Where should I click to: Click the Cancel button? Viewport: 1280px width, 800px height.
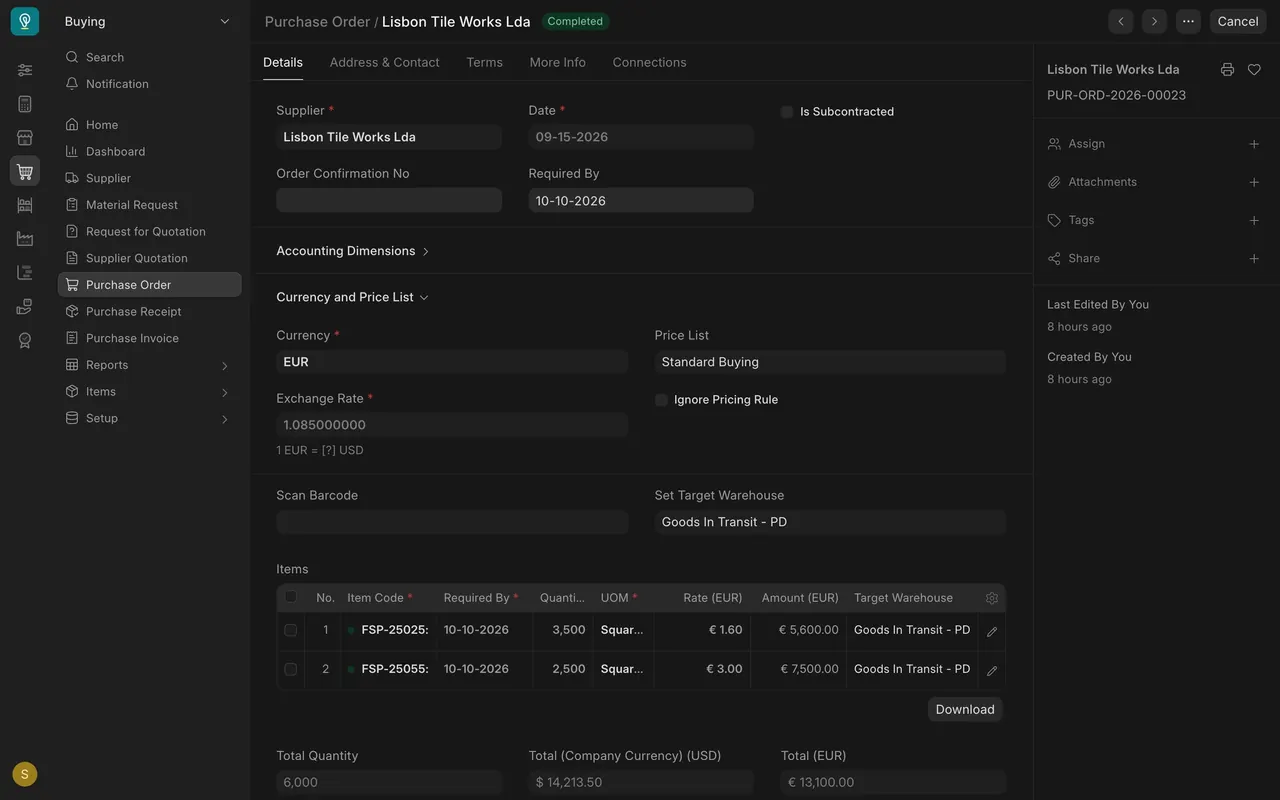(1238, 21)
